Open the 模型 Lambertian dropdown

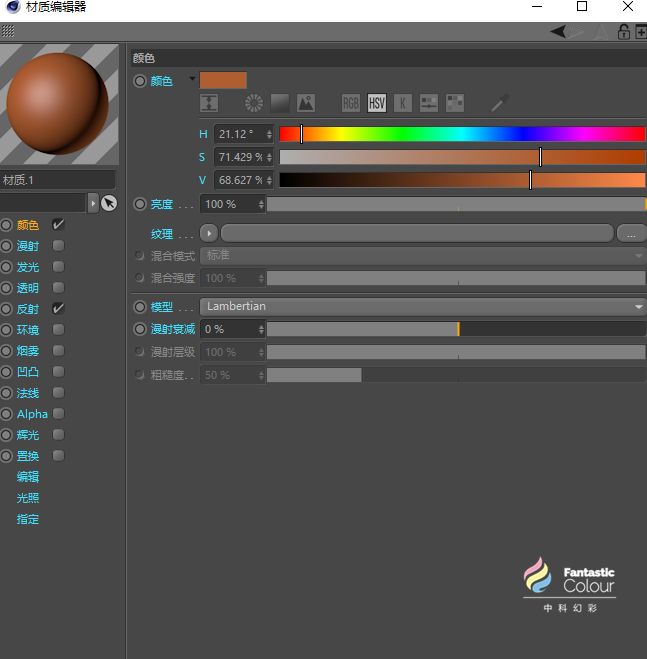pyautogui.click(x=424, y=306)
